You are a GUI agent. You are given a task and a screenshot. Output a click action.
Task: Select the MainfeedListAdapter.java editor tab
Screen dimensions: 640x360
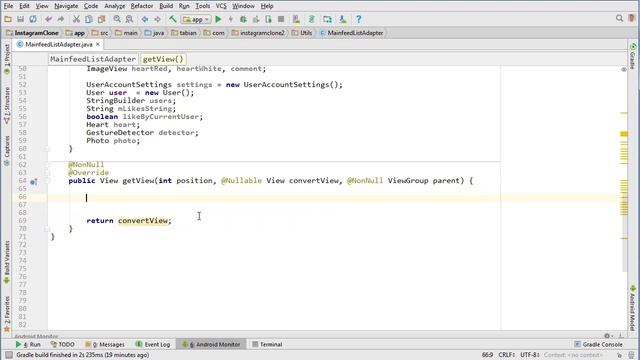pos(59,44)
